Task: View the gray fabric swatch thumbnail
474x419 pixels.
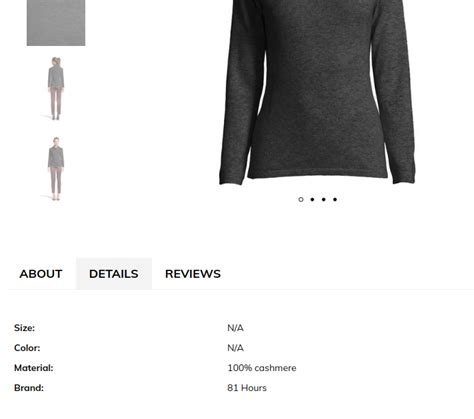Action: 56,23
